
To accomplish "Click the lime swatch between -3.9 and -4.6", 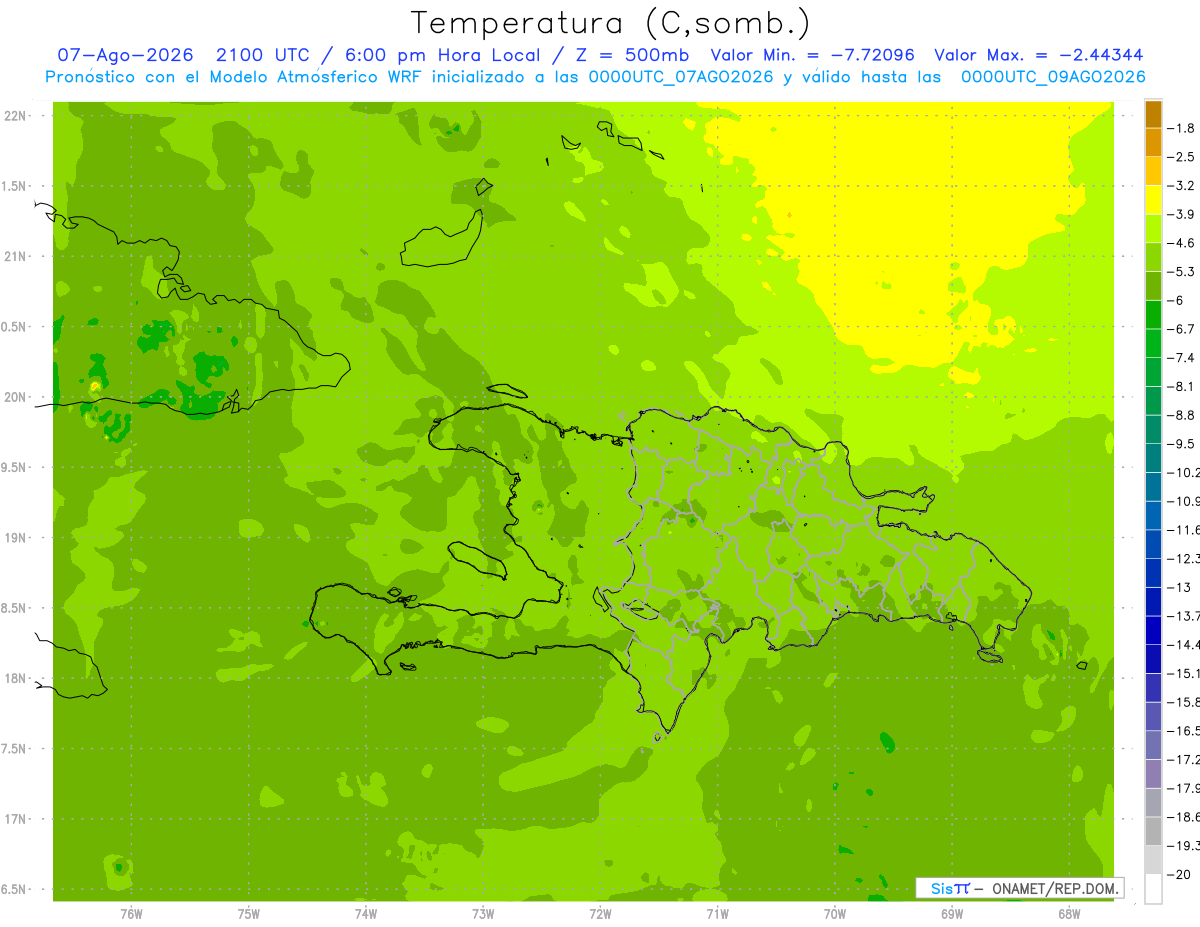I will (x=1153, y=228).
